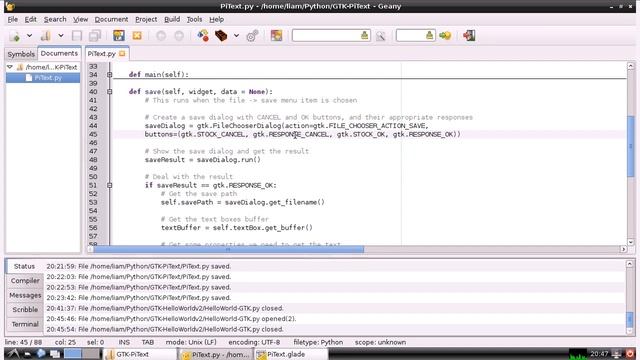Clear the go-to-line field icon
The image size is (640, 360).
429,36
